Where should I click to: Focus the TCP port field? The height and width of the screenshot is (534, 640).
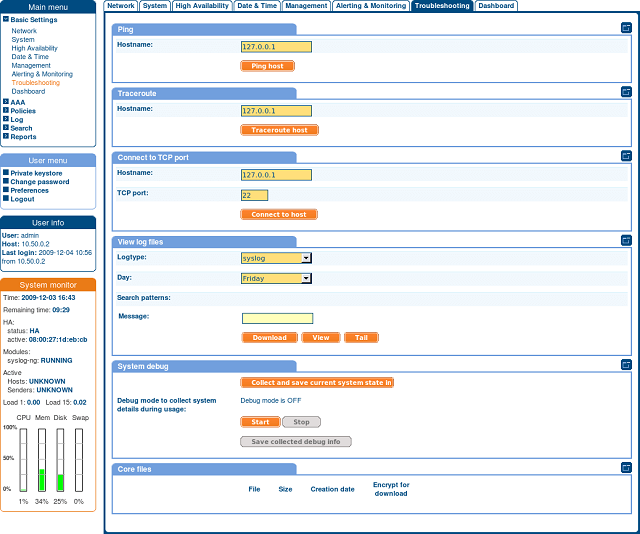pyautogui.click(x=254, y=195)
